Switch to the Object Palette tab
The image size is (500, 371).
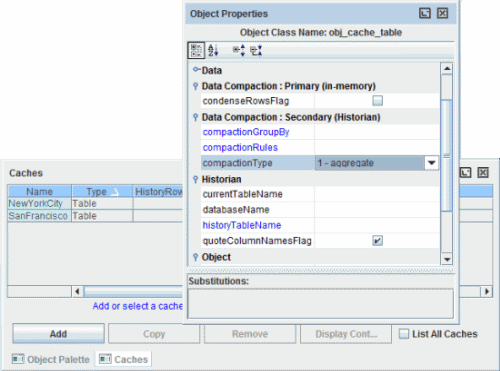click(51, 359)
